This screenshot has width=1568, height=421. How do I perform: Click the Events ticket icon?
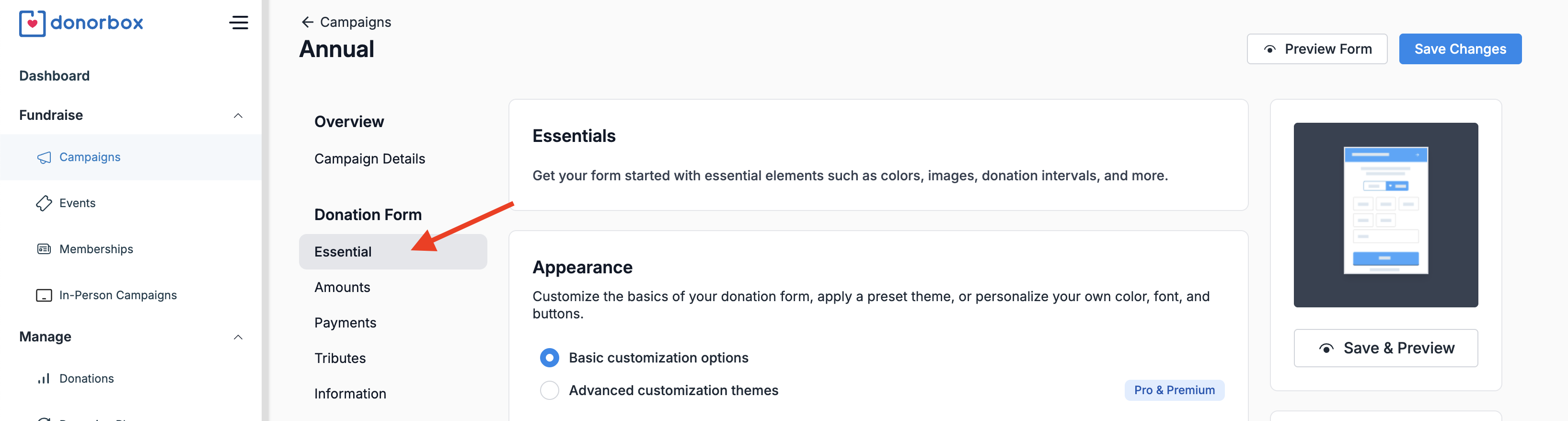44,203
